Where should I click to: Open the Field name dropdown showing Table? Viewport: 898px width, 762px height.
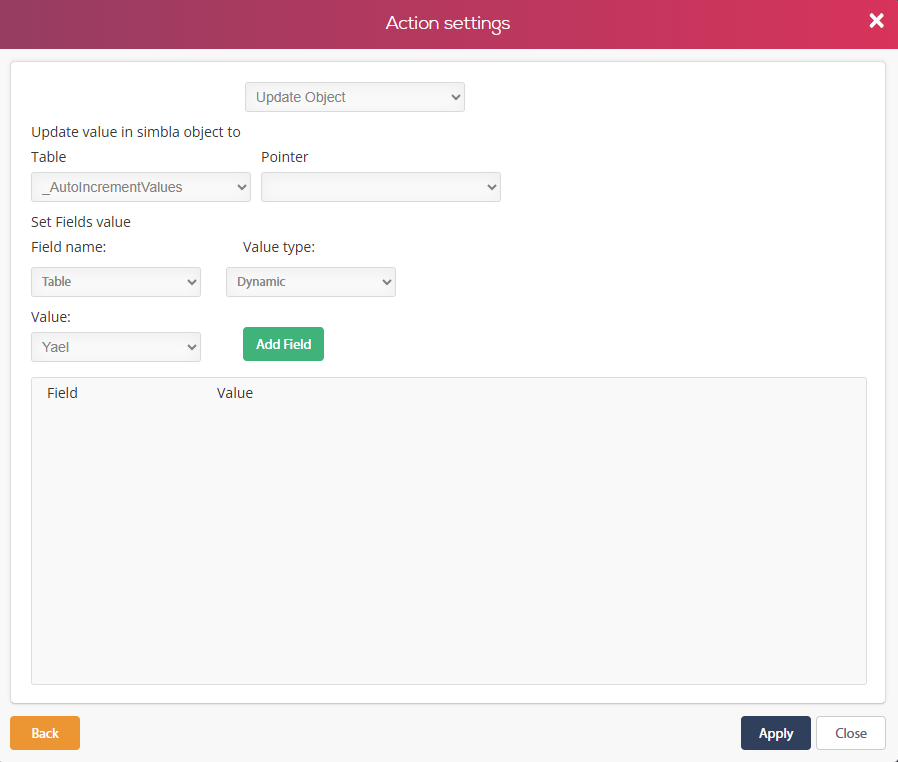click(x=115, y=282)
